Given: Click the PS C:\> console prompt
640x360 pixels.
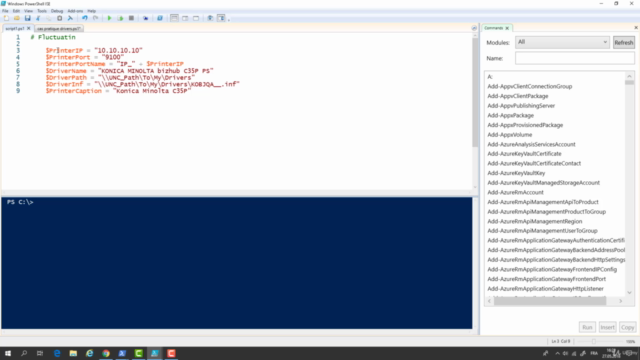Looking at the screenshot, I should tap(20, 202).
